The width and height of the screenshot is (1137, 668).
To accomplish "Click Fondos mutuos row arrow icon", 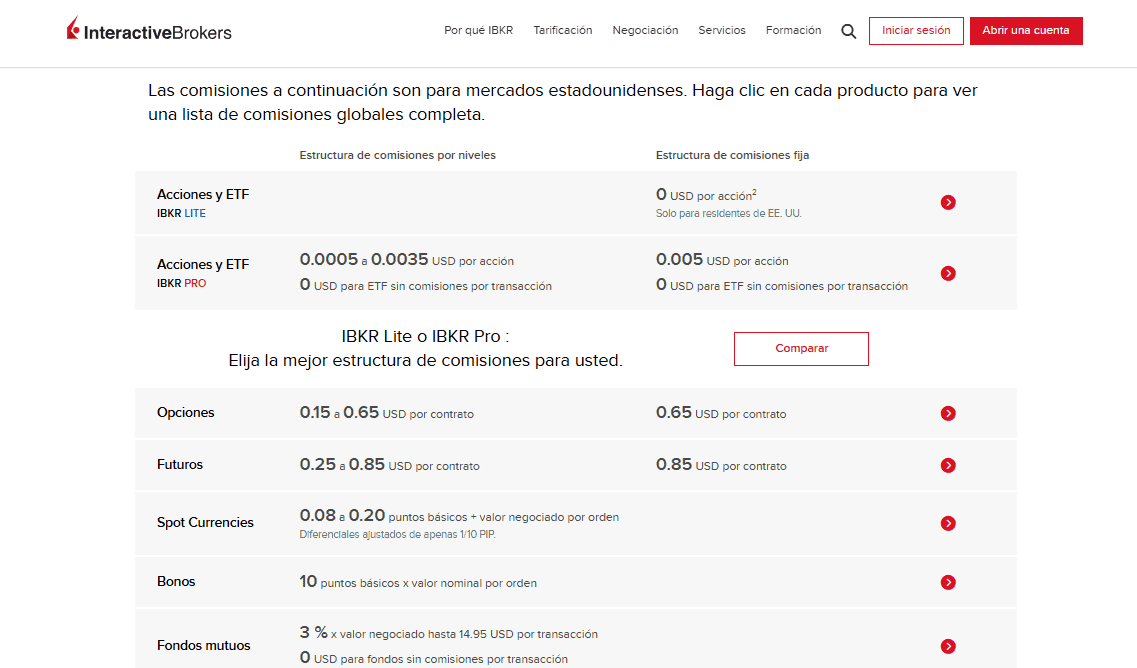I will [948, 647].
